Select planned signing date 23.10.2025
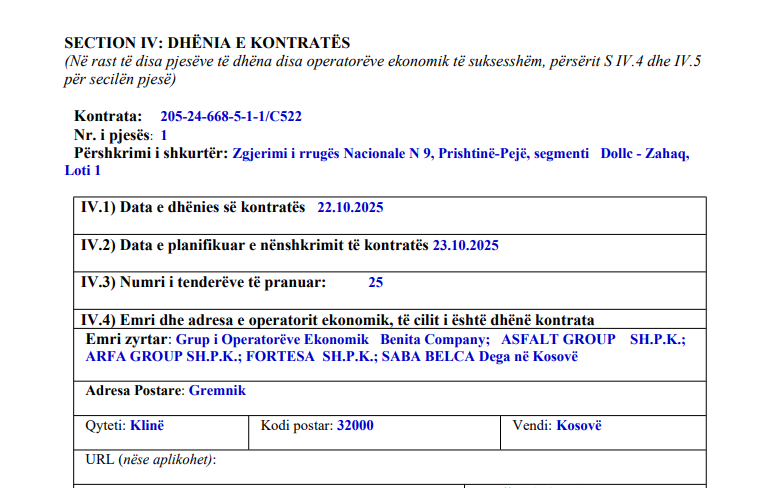The height and width of the screenshot is (488, 776). [x=465, y=245]
